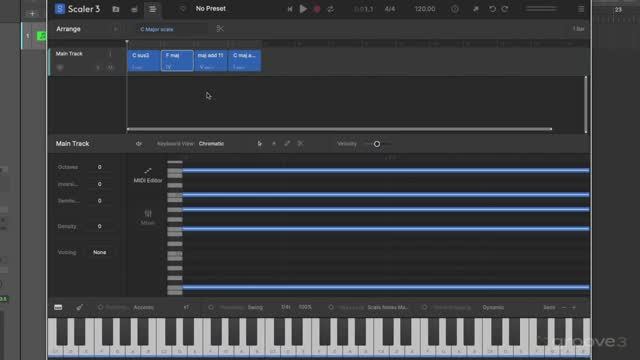This screenshot has width=640, height=360.
Task: Toggle the power button before Dynamic setting
Action: coord(424,307)
